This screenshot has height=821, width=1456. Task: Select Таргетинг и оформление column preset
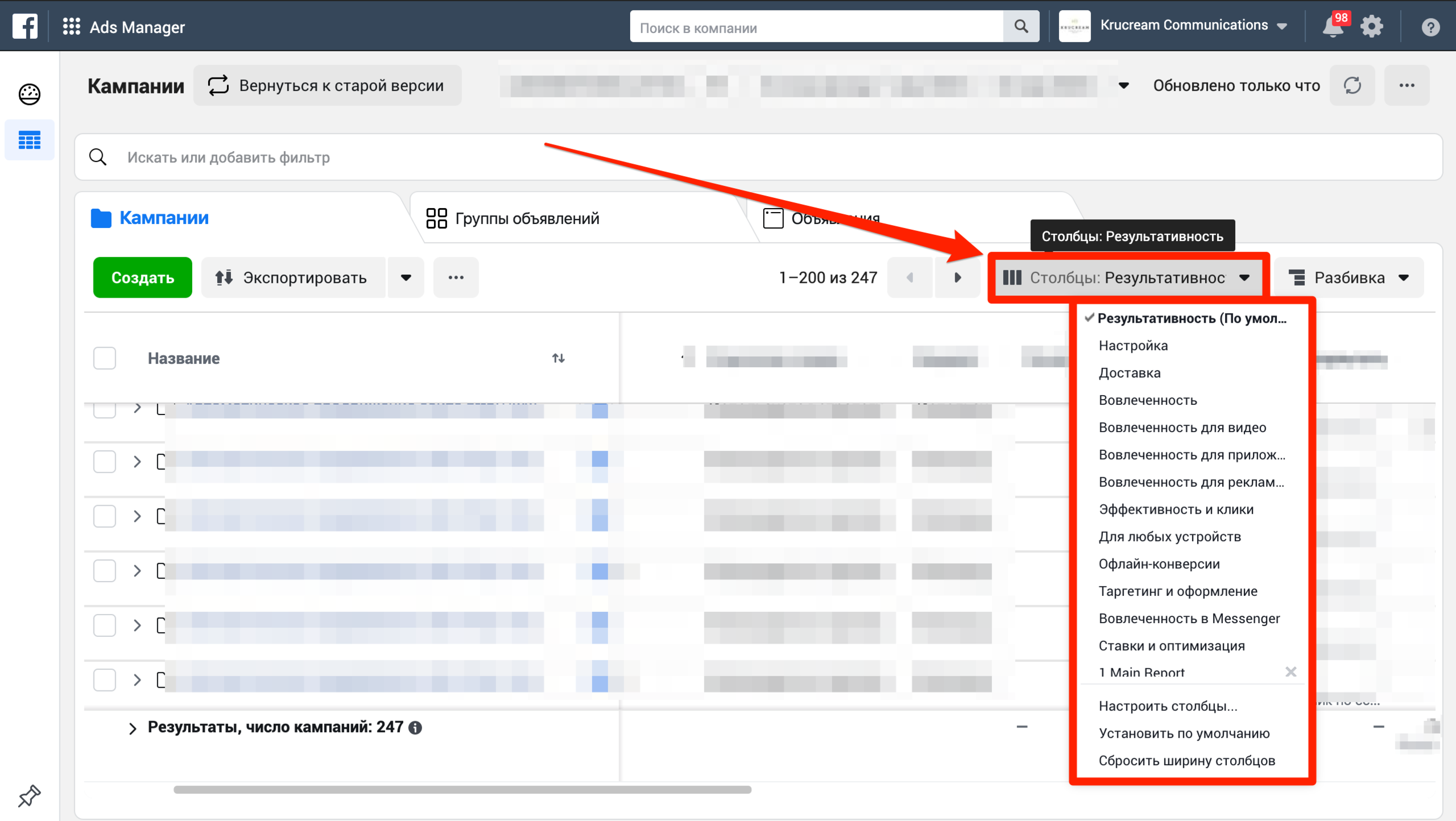click(1177, 591)
